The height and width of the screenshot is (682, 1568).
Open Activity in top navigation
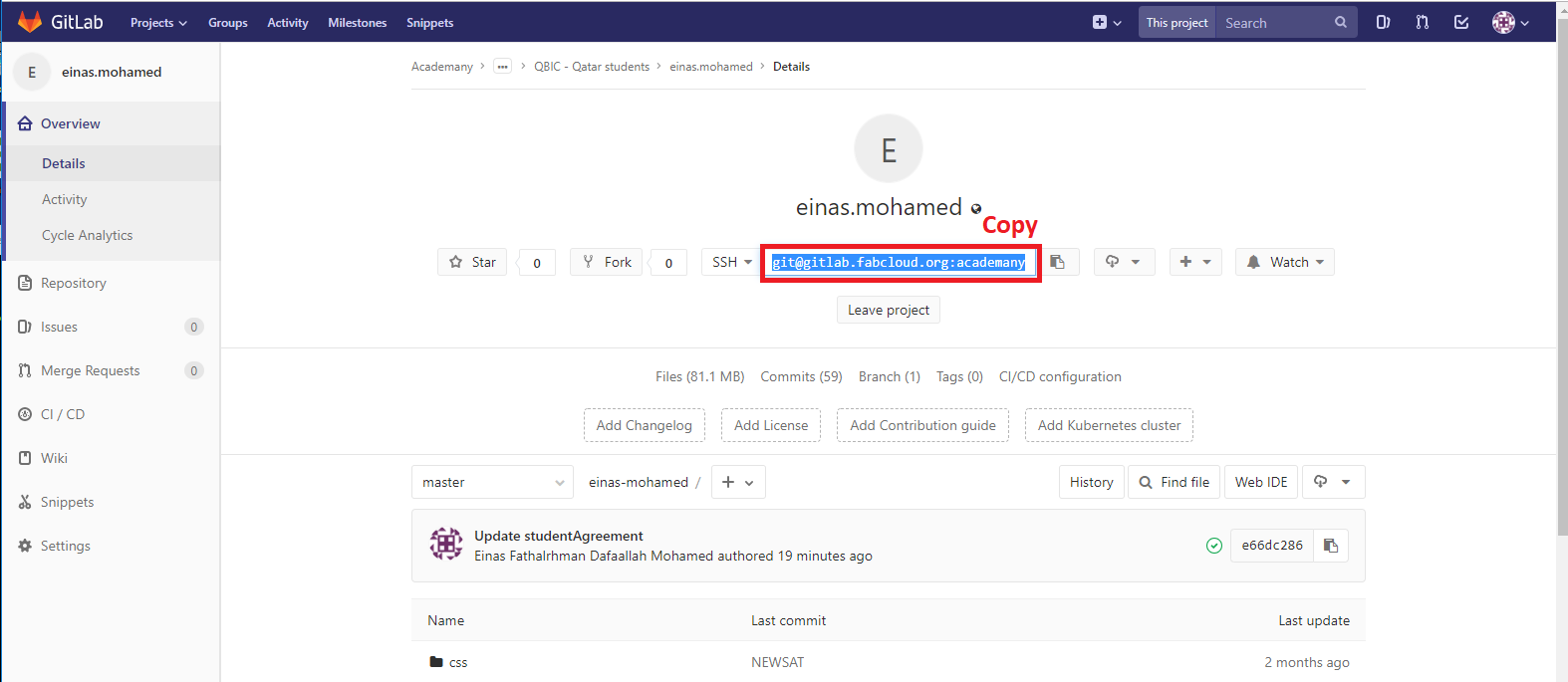pos(288,22)
